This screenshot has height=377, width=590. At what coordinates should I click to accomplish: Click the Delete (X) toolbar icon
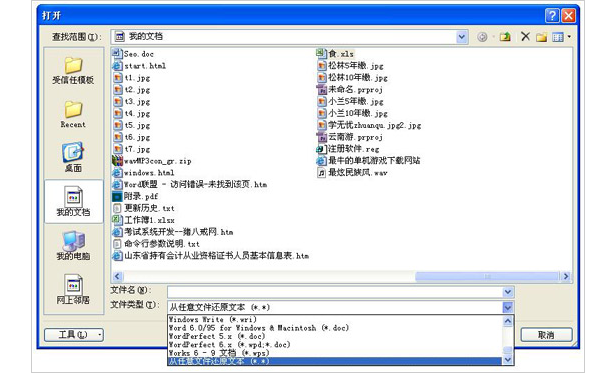point(525,36)
